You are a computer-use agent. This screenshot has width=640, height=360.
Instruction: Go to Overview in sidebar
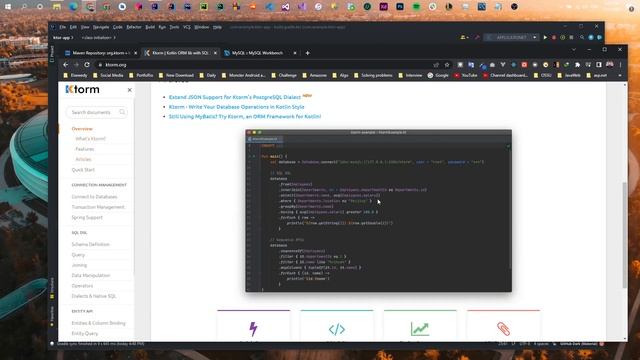pyautogui.click(x=82, y=129)
